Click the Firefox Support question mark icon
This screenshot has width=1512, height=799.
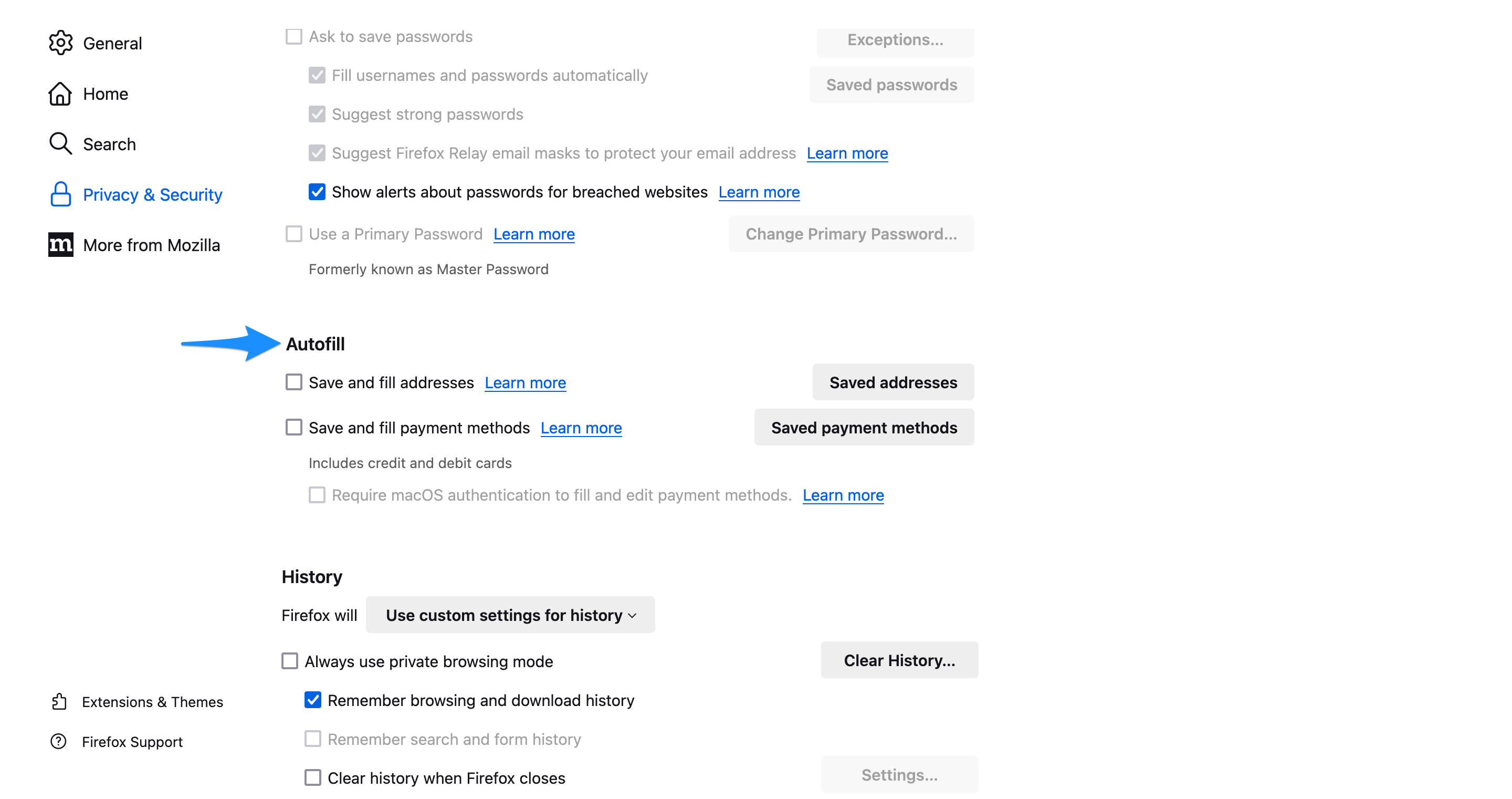pos(59,741)
